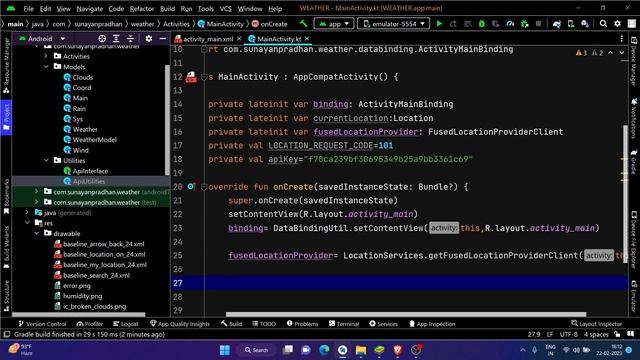Open Layout Inspector tool window
This screenshot has height=360, width=640.
click(x=596, y=324)
